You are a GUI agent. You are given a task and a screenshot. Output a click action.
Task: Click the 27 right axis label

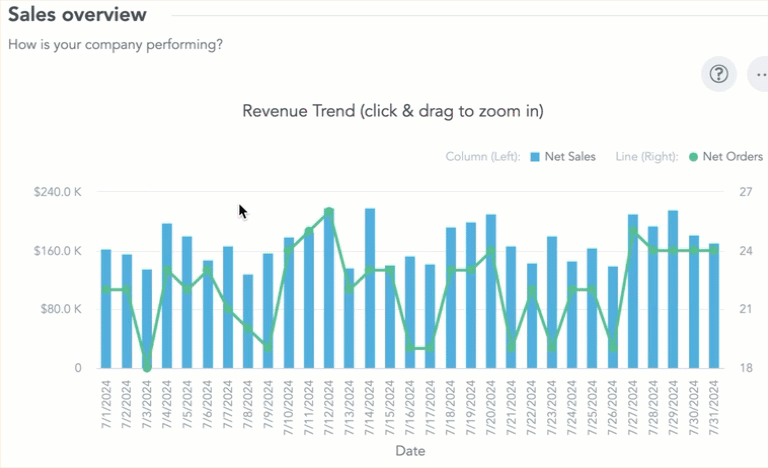745,192
